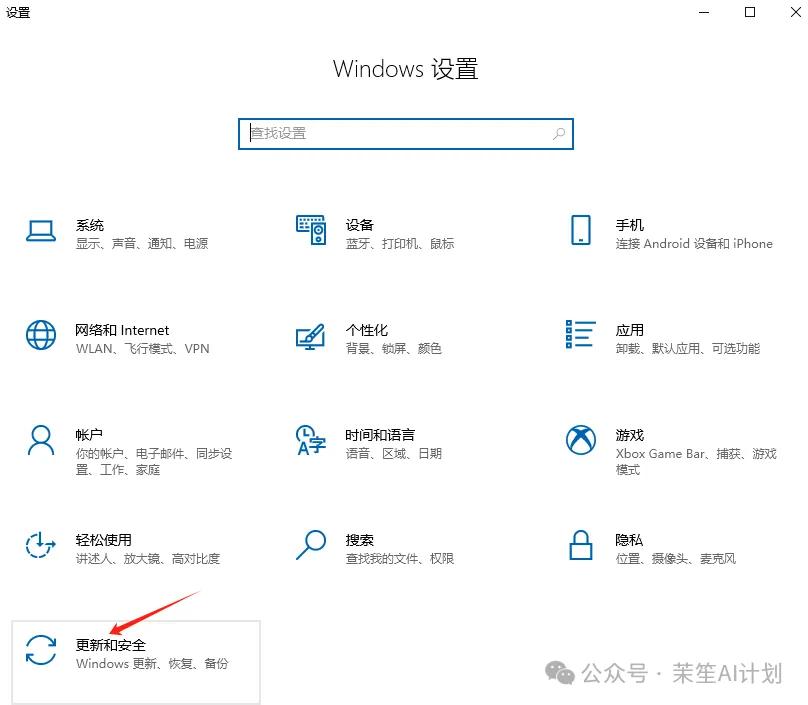Open 手机 settings title

coord(629,225)
